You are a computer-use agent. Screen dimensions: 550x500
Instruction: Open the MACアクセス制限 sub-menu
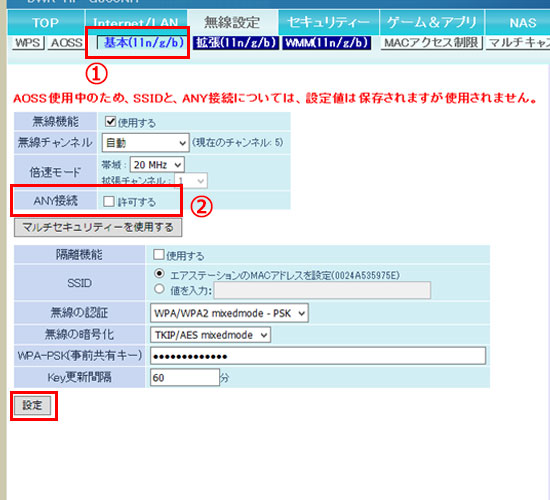pos(431,43)
